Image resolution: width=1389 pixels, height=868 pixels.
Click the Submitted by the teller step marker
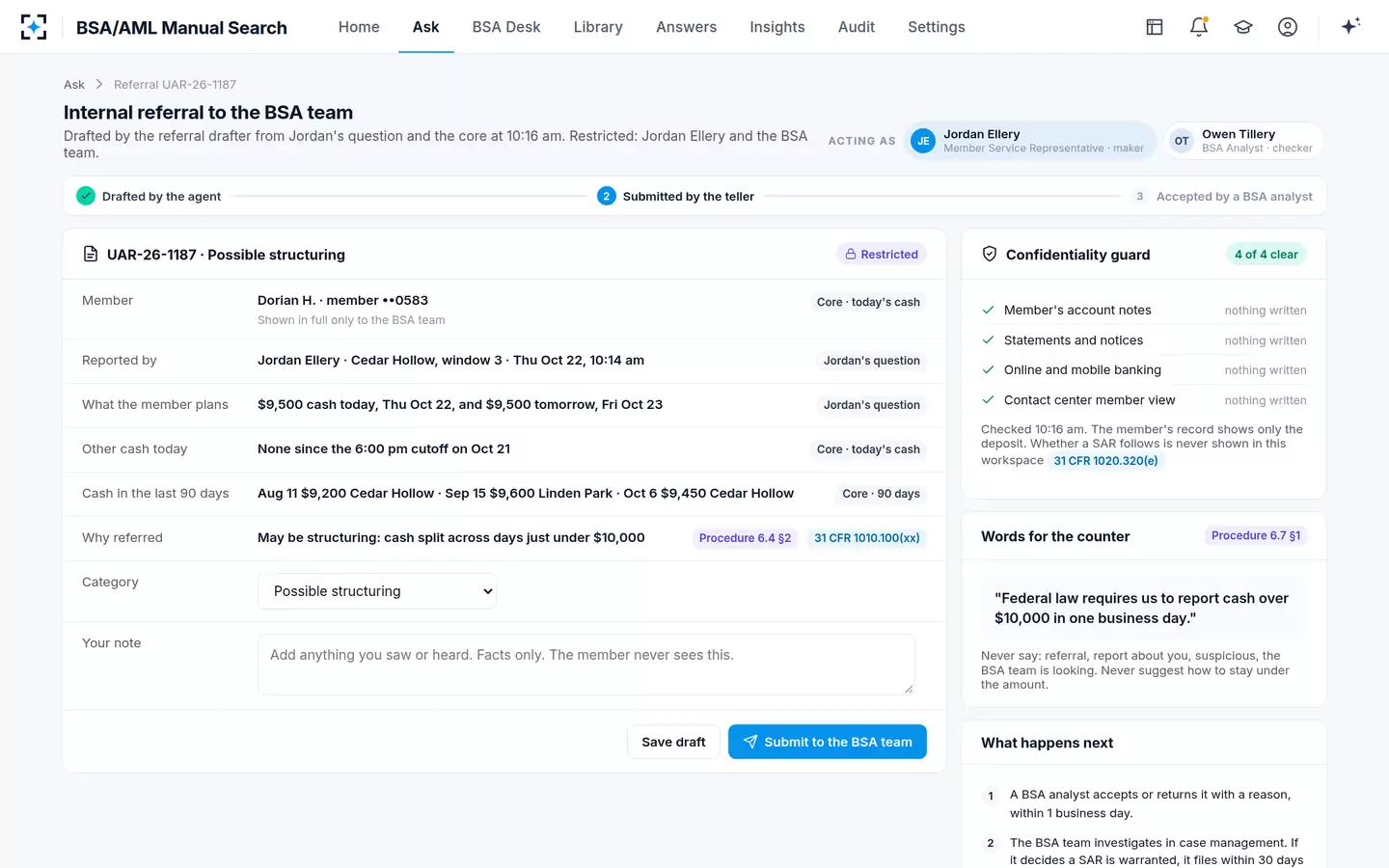tap(606, 196)
